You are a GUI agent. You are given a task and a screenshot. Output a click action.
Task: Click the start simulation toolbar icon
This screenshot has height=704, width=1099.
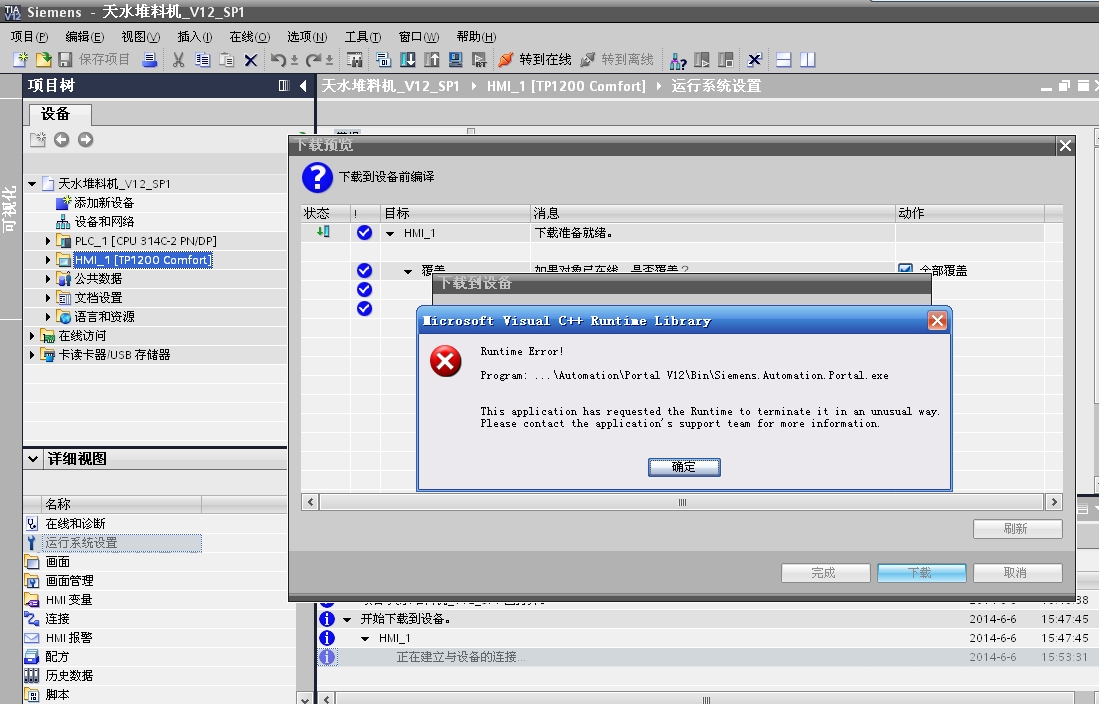456,60
